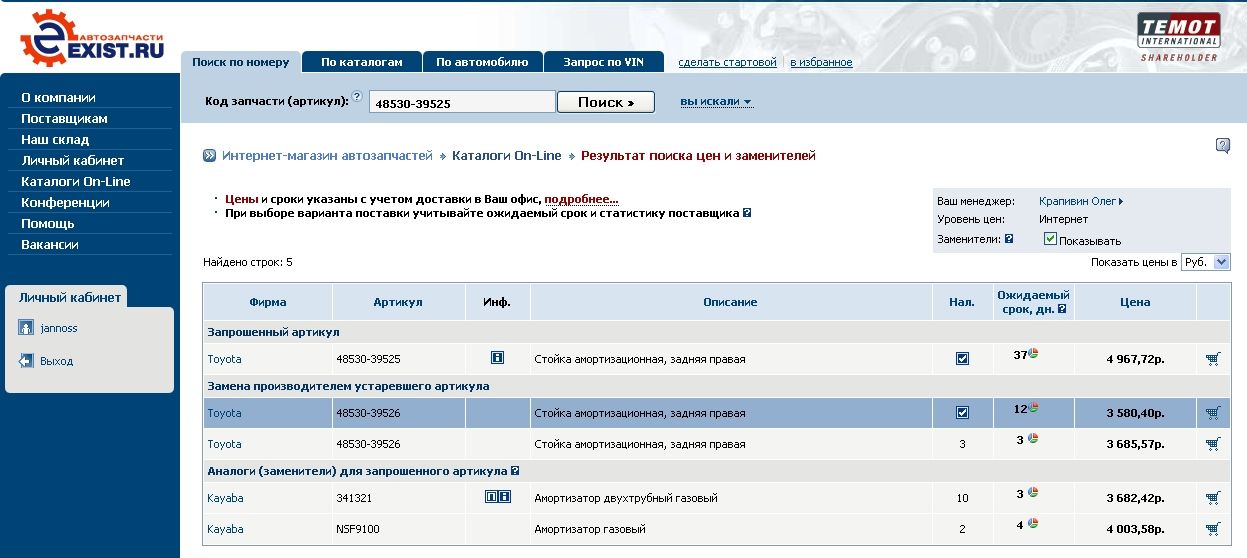This screenshot has width=1247, height=558.
Task: Open info icon for Toyota 48530-39525
Action: coord(497,358)
